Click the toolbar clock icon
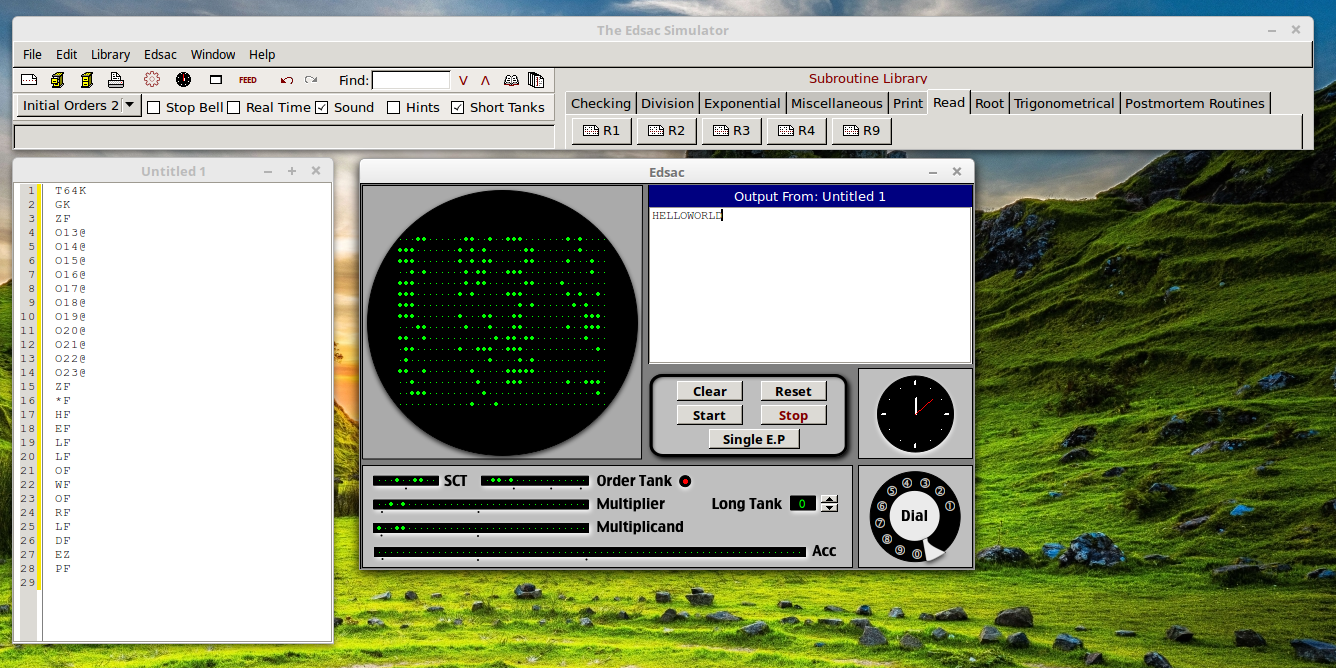 [x=183, y=80]
